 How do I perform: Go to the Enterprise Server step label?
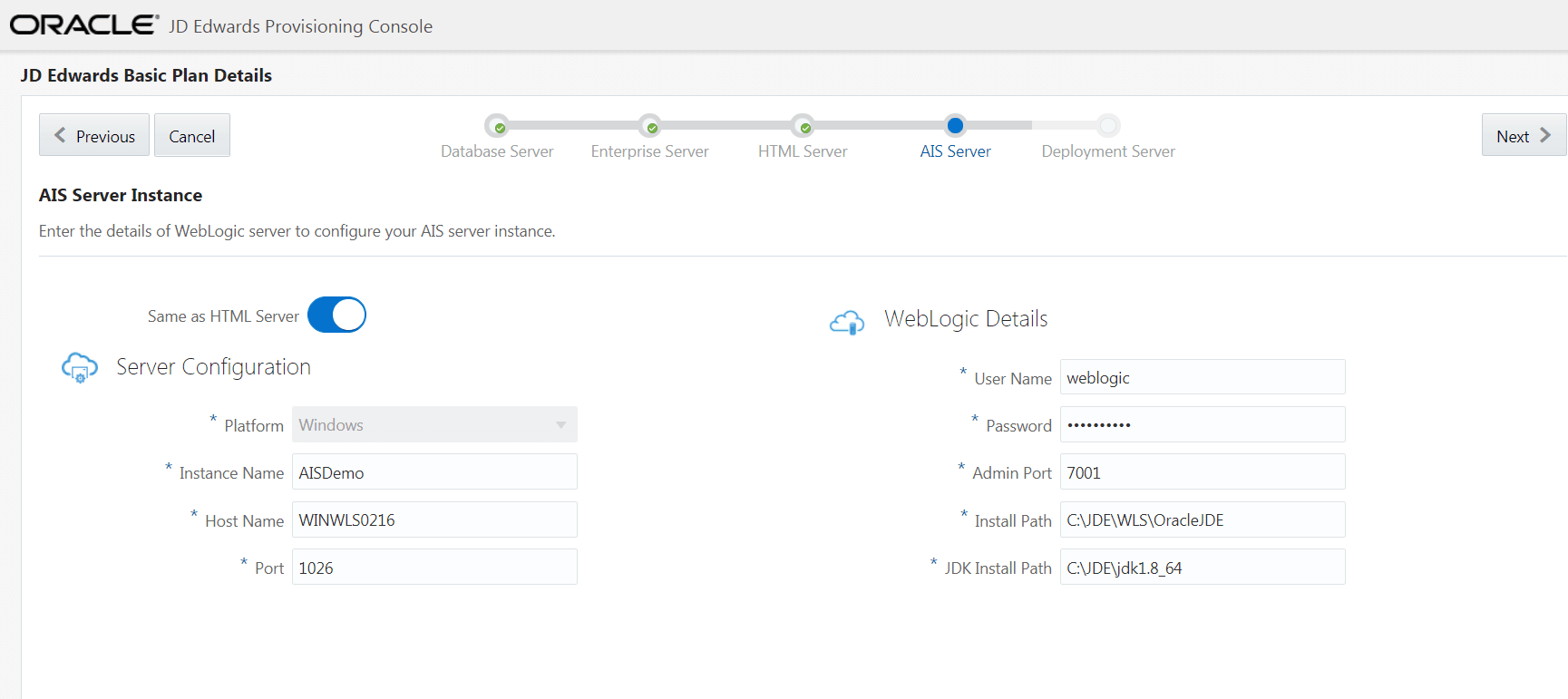[x=649, y=151]
